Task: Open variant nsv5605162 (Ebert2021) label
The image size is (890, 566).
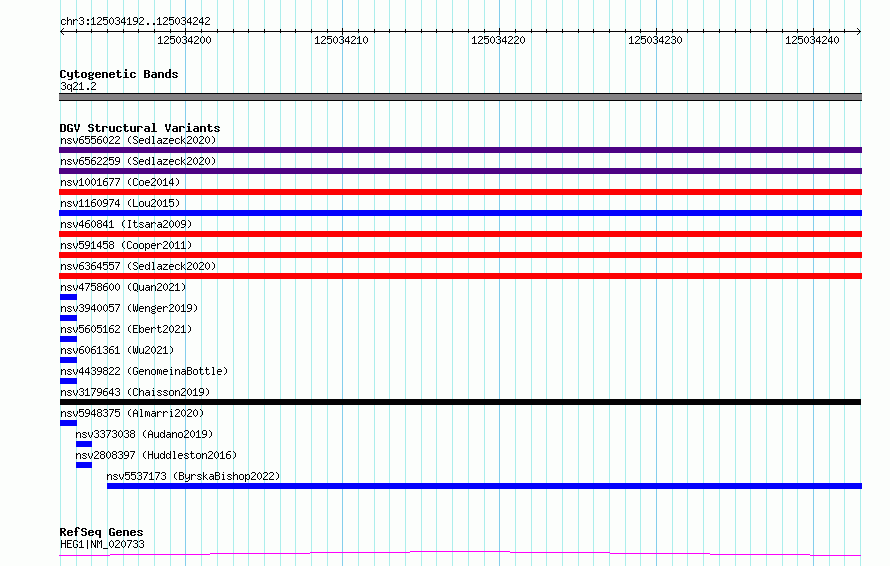Action: 126,329
